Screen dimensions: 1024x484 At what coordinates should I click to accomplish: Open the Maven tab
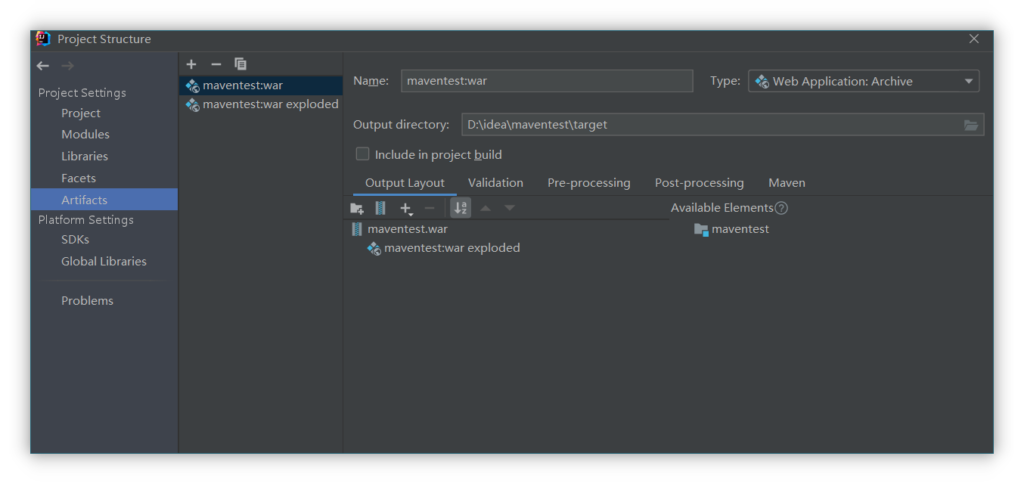click(787, 183)
